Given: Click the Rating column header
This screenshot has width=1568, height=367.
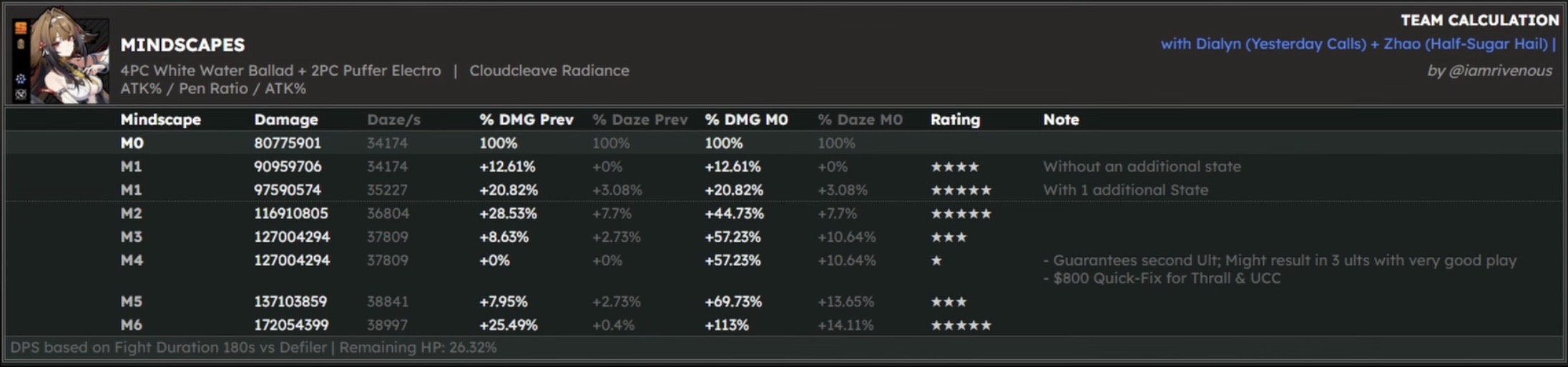Looking at the screenshot, I should click(955, 119).
